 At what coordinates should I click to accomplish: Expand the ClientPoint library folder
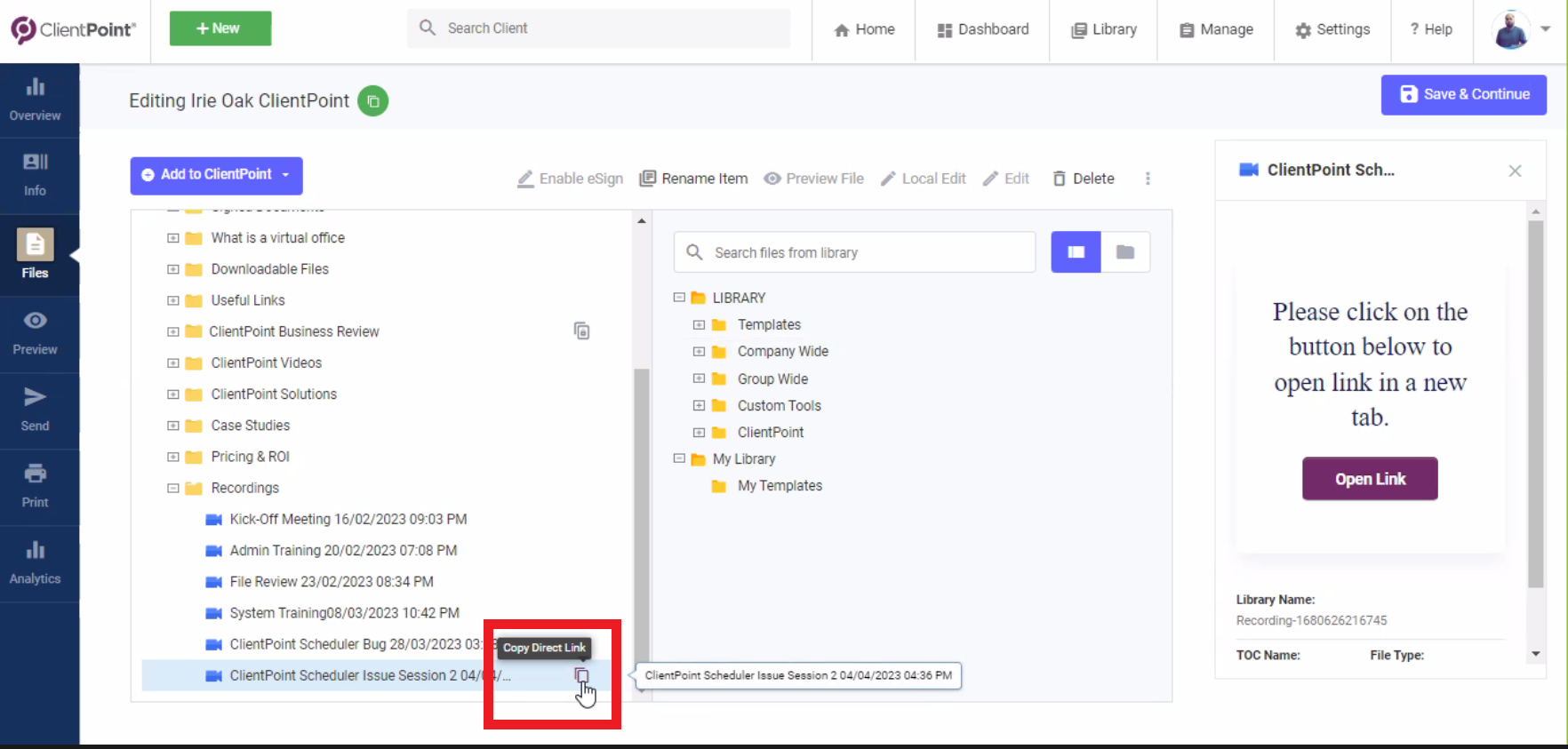coord(699,433)
